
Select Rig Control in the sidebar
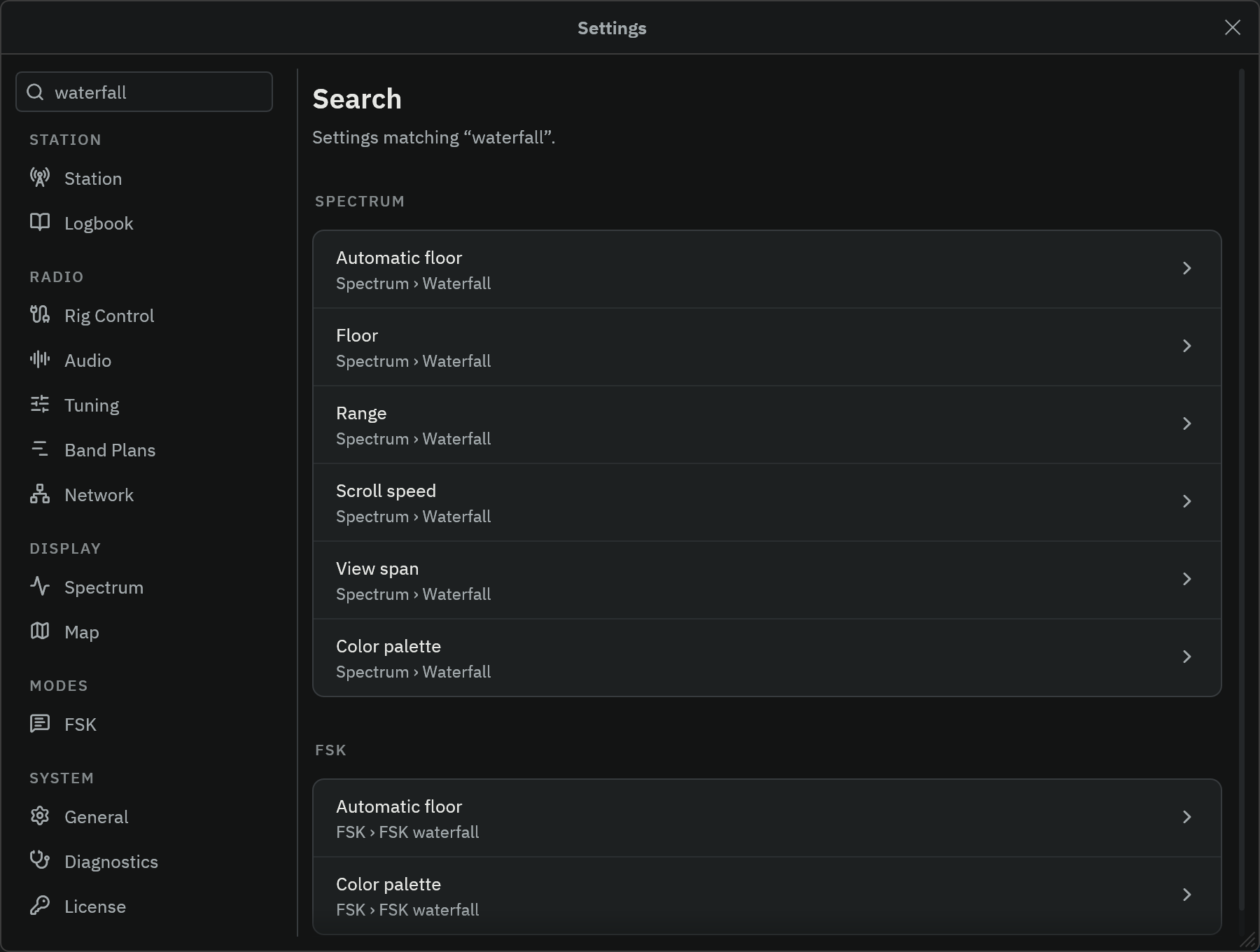tap(144, 316)
